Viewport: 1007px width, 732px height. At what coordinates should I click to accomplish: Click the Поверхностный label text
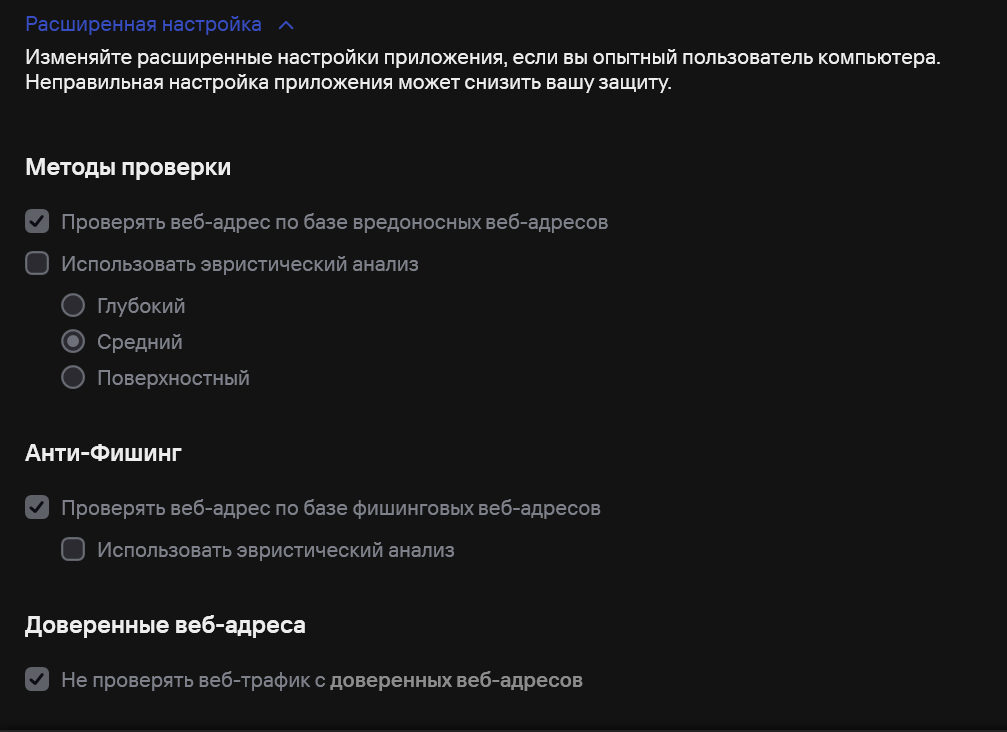[x=173, y=378]
